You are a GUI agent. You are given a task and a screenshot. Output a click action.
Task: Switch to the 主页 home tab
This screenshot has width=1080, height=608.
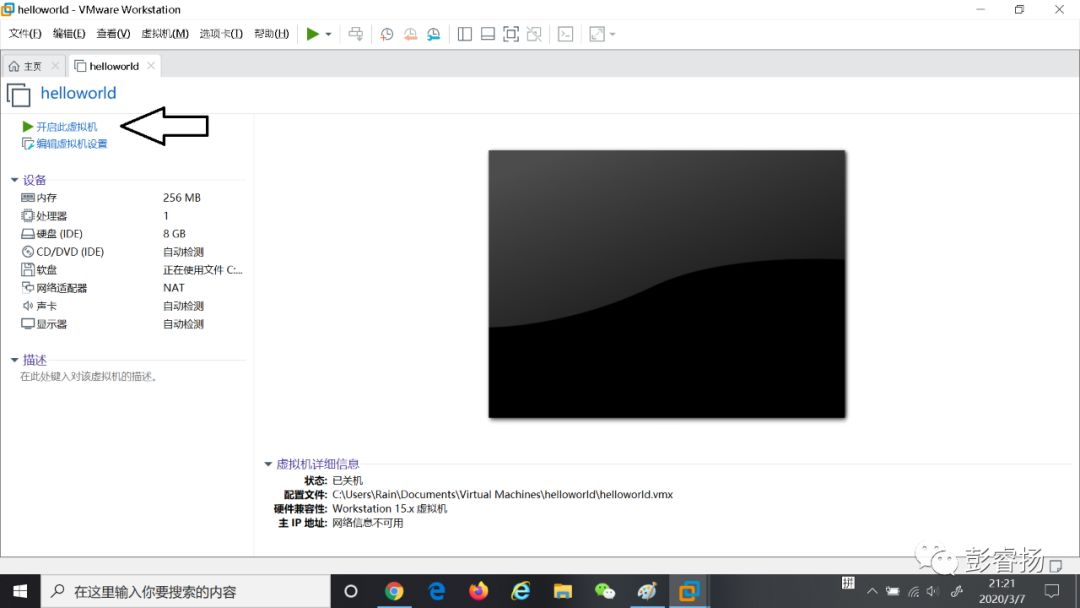point(25,66)
